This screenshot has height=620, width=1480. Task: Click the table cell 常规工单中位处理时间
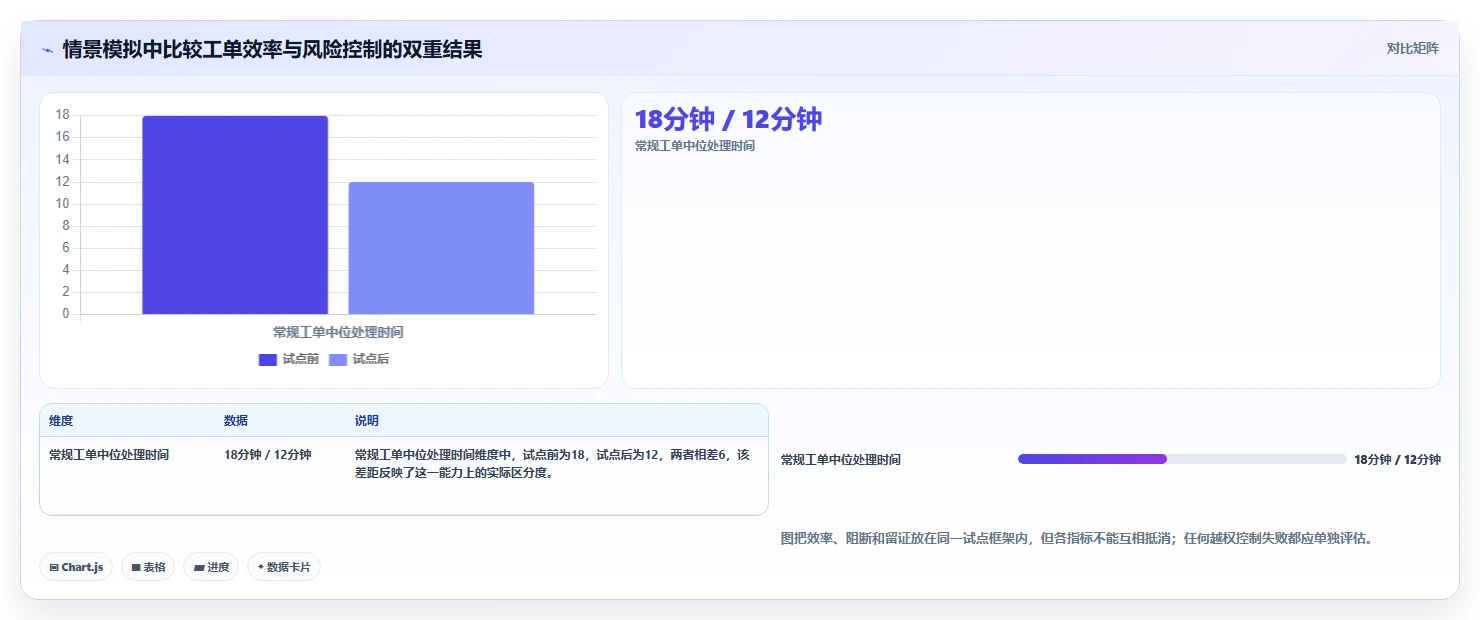(109, 455)
